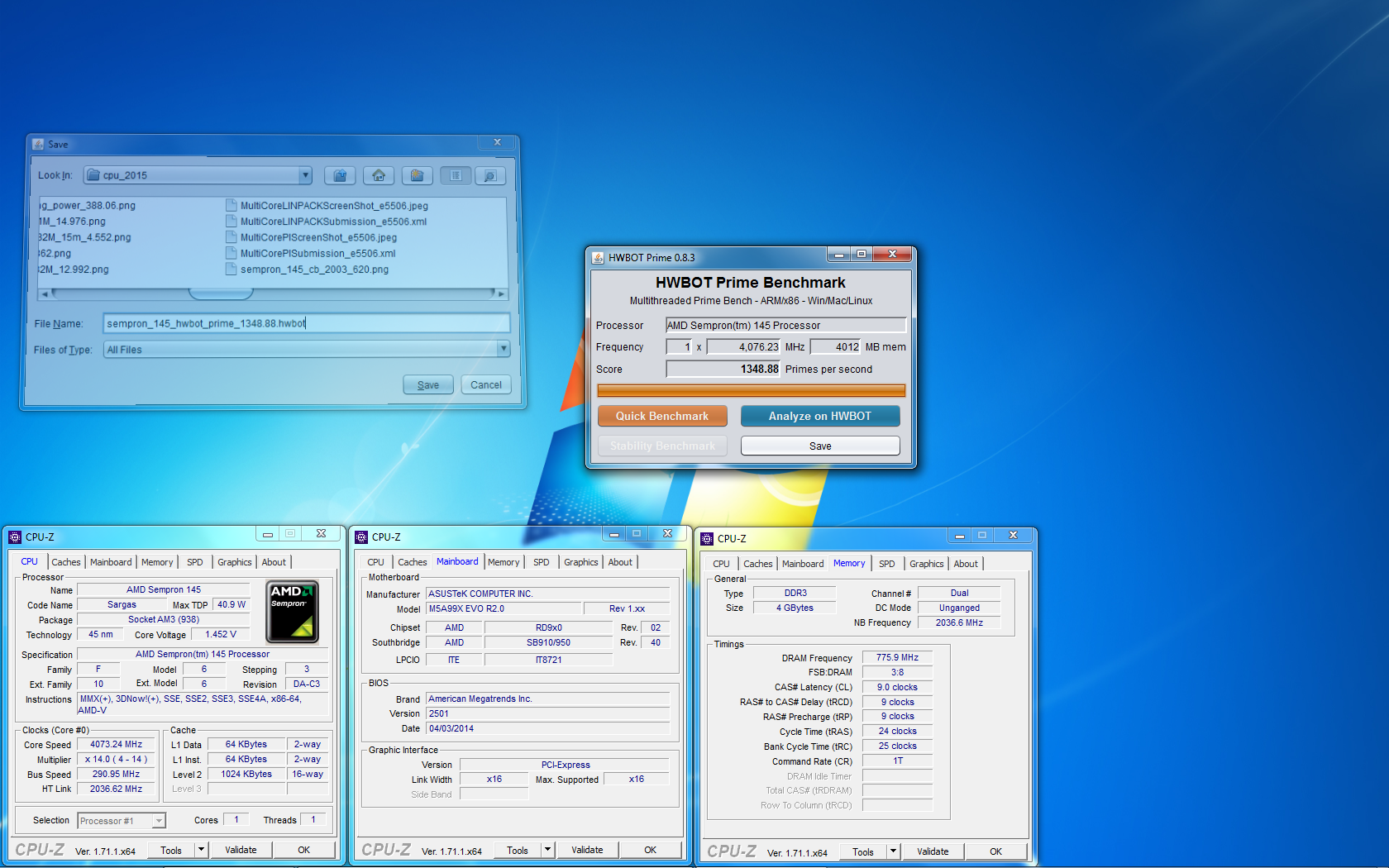Click the orange benchmark progress bar
The image size is (1389, 868).
pos(751,391)
